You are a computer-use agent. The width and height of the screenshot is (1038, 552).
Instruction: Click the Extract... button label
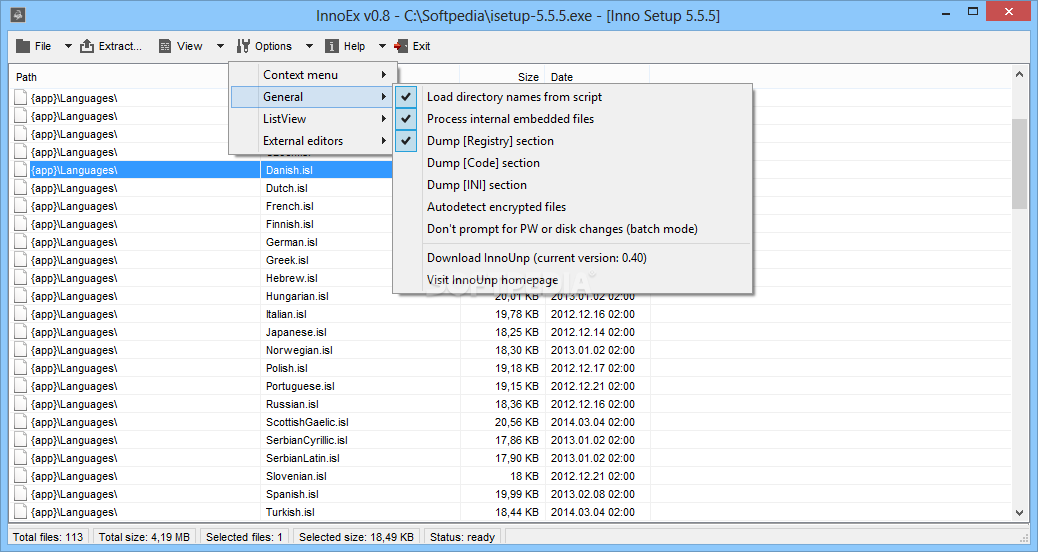pos(120,46)
